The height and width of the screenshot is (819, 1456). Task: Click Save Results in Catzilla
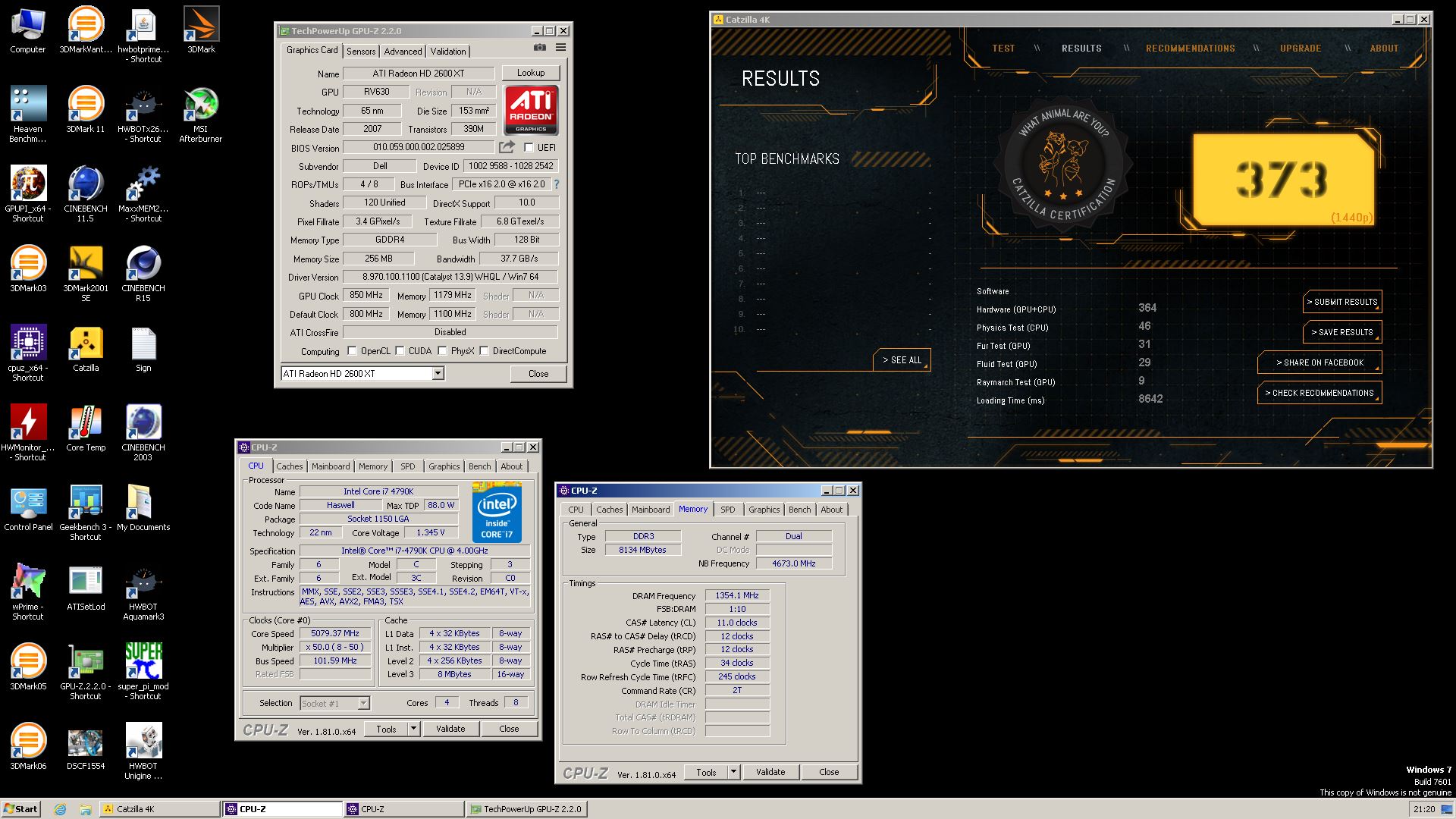tap(1342, 332)
